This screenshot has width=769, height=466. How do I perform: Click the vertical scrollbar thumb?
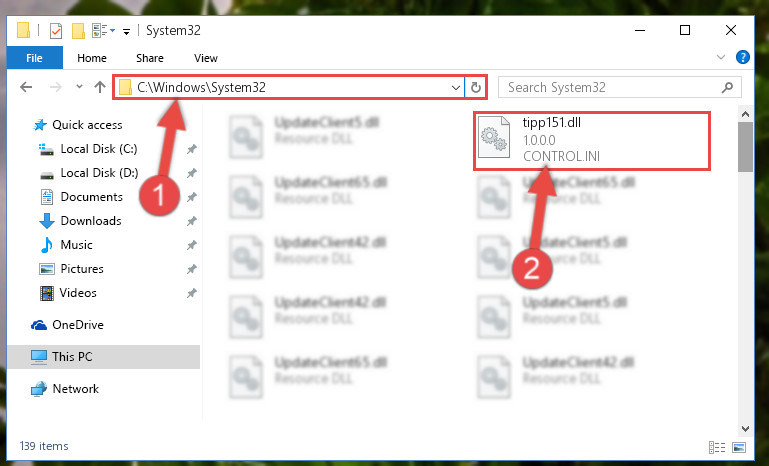745,147
